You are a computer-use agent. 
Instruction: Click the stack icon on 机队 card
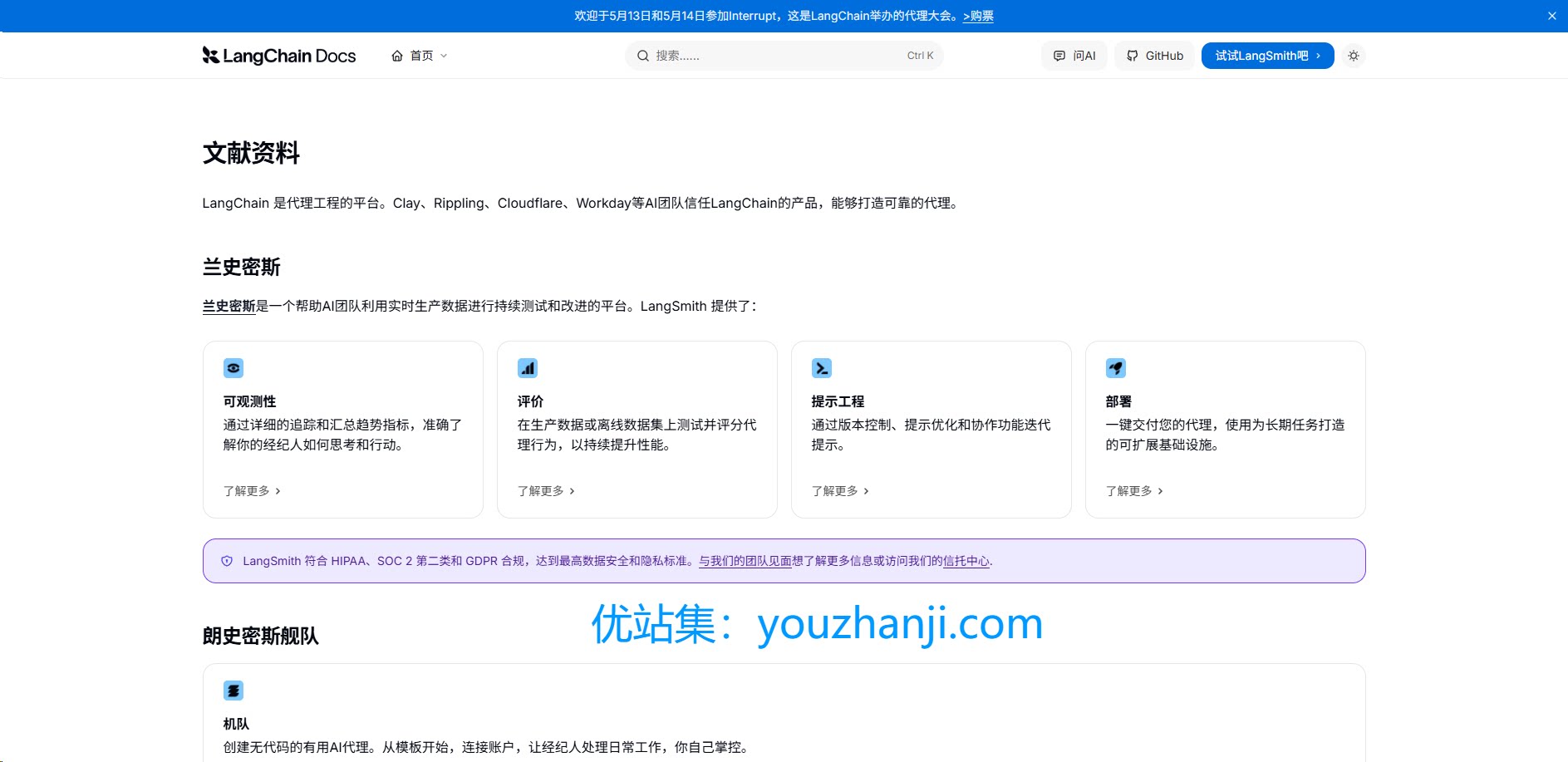tap(233, 691)
